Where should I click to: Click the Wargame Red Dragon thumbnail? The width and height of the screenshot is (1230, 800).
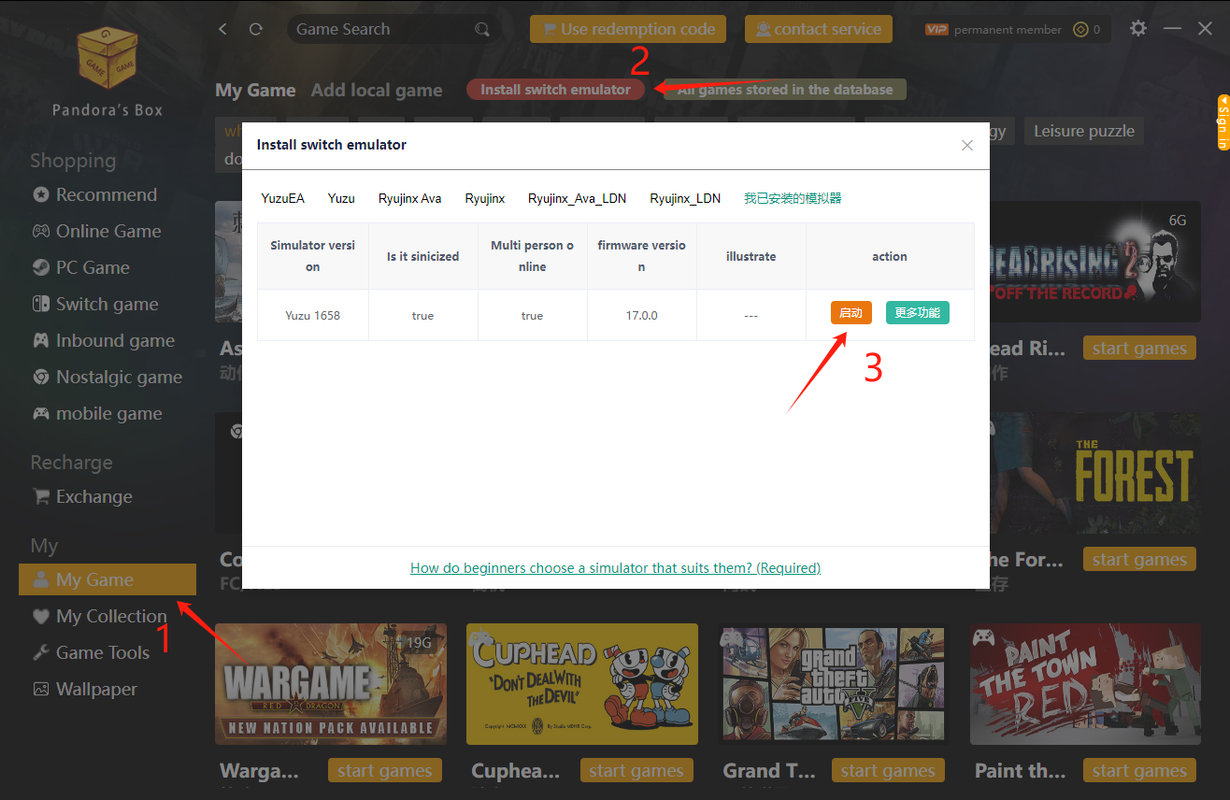pyautogui.click(x=331, y=684)
